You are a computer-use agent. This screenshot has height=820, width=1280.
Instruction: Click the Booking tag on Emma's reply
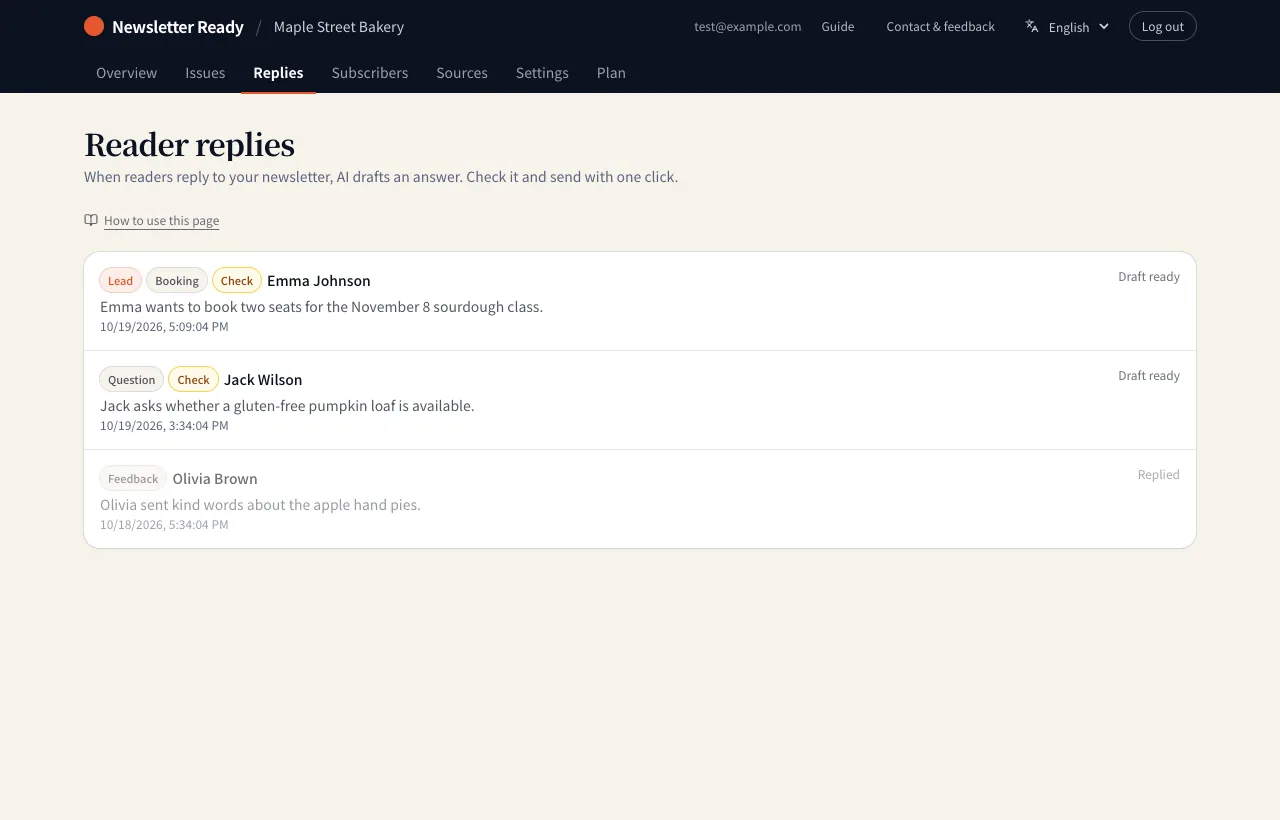click(177, 281)
